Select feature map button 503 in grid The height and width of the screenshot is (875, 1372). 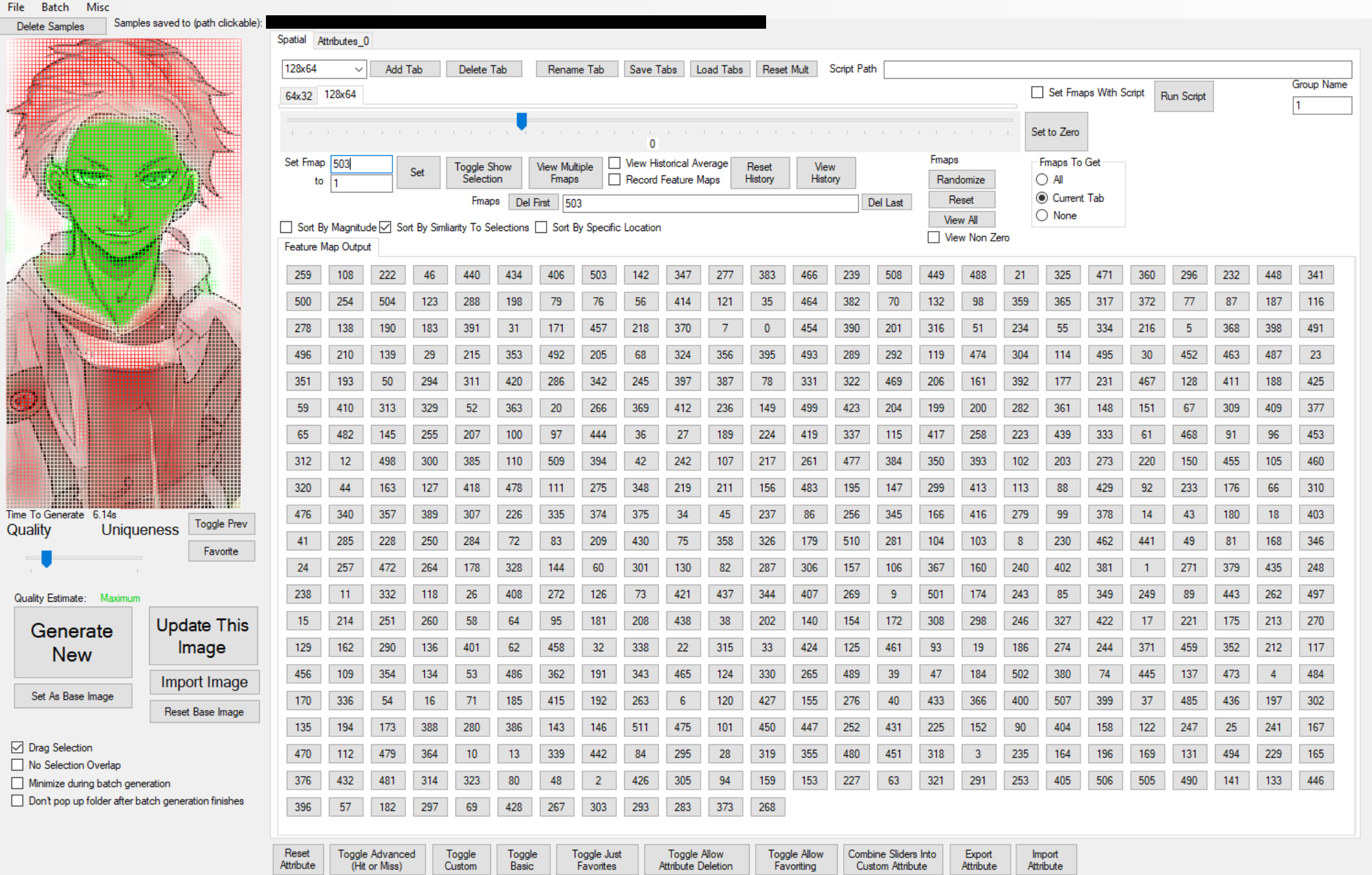[x=598, y=275]
